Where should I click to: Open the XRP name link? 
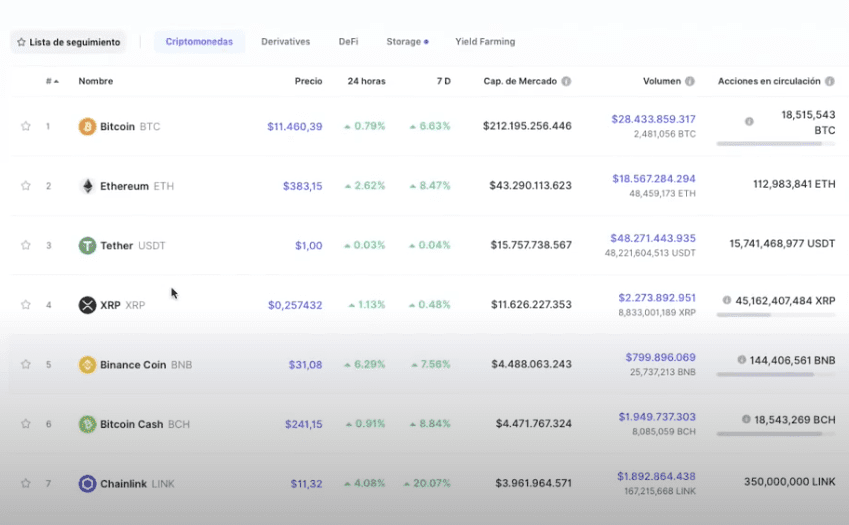[x=122, y=305]
